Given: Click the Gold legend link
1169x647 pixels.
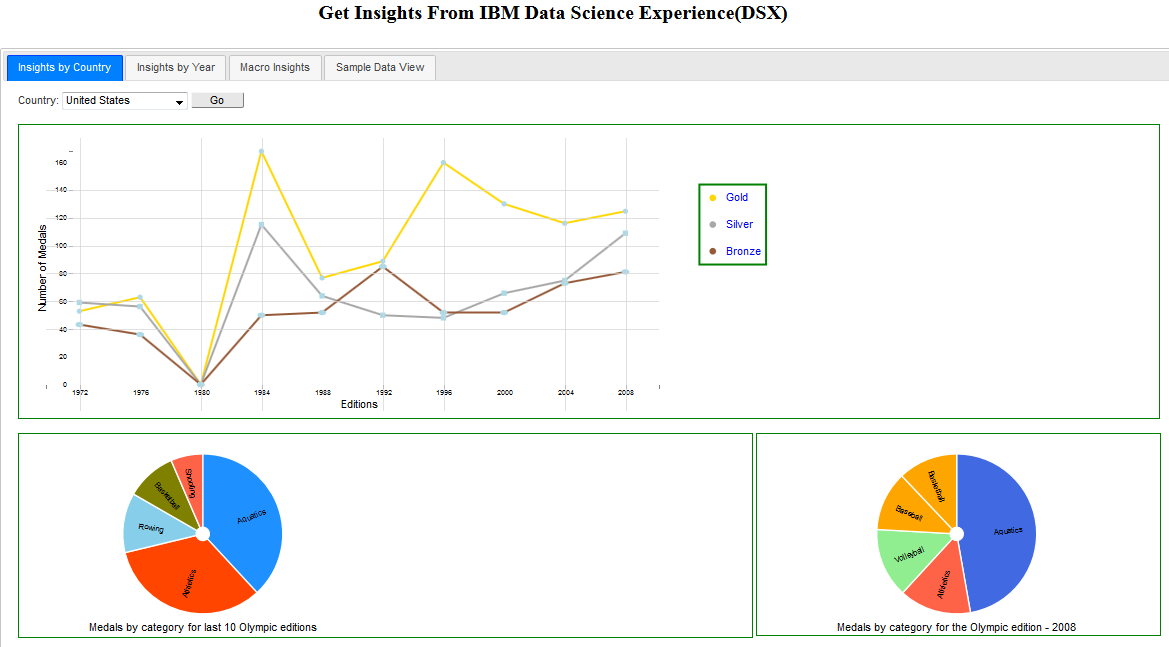Looking at the screenshot, I should pyautogui.click(x=737, y=198).
